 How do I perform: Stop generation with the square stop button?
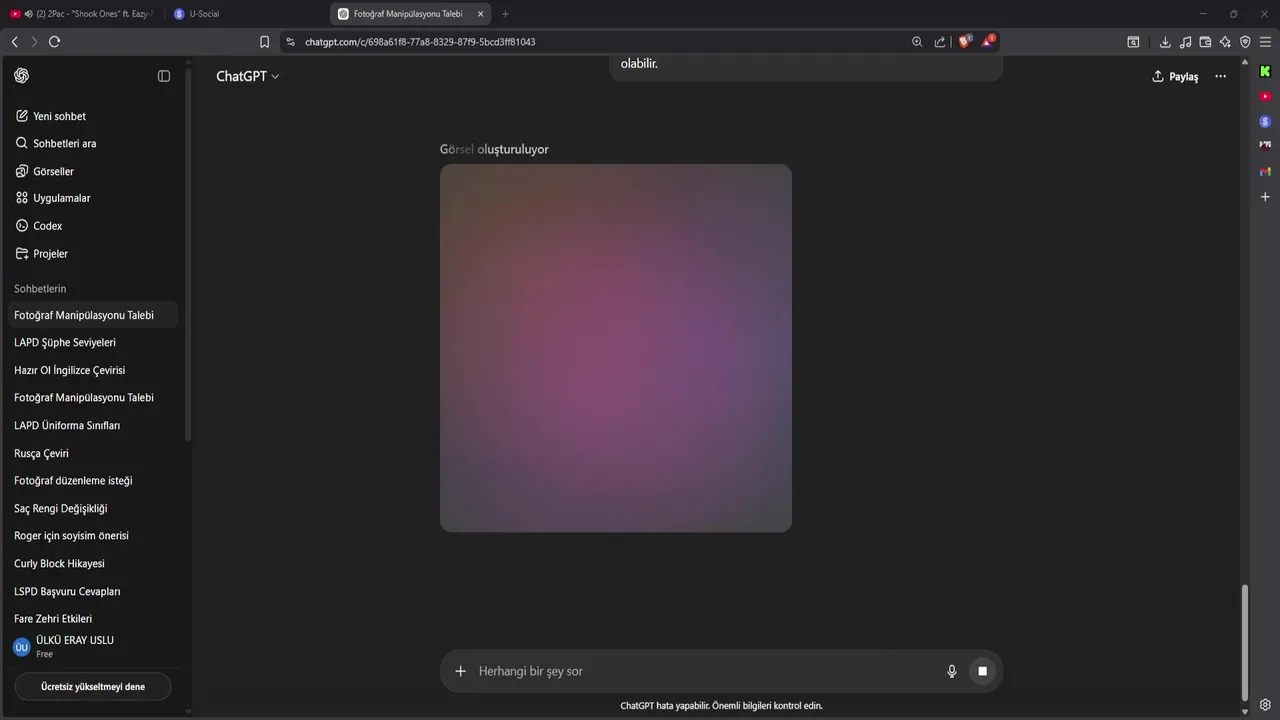click(982, 671)
